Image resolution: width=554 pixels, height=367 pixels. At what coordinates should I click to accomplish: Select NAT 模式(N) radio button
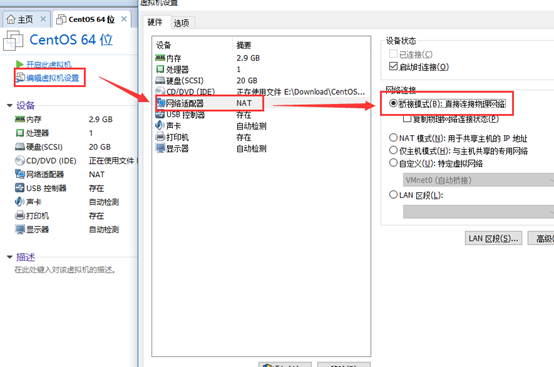(393, 137)
